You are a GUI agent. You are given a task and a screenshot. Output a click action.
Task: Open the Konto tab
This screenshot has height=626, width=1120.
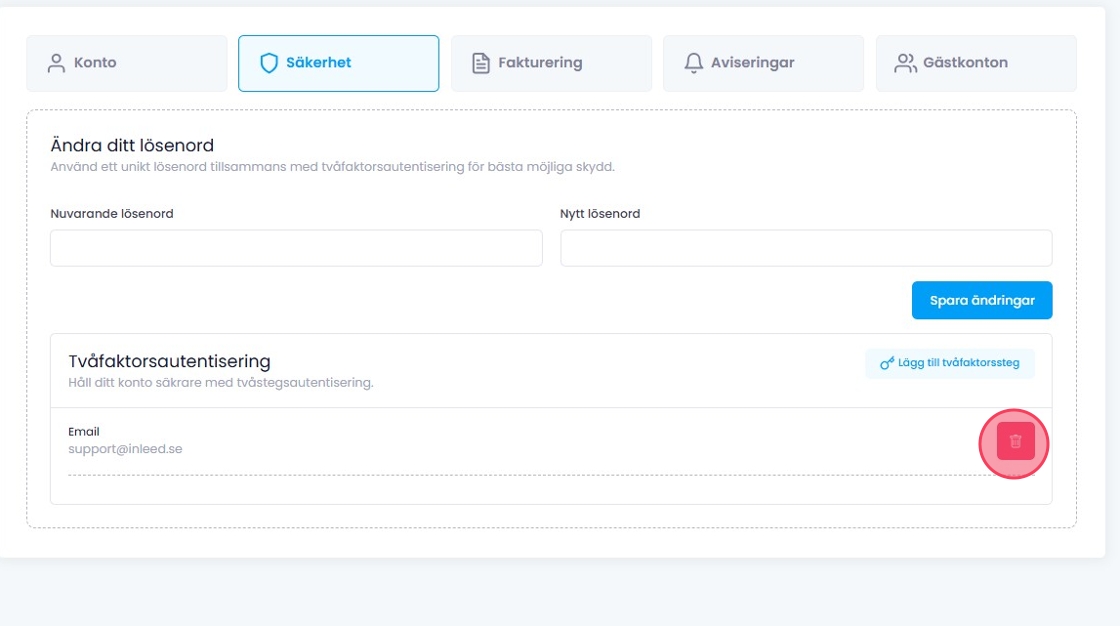127,63
